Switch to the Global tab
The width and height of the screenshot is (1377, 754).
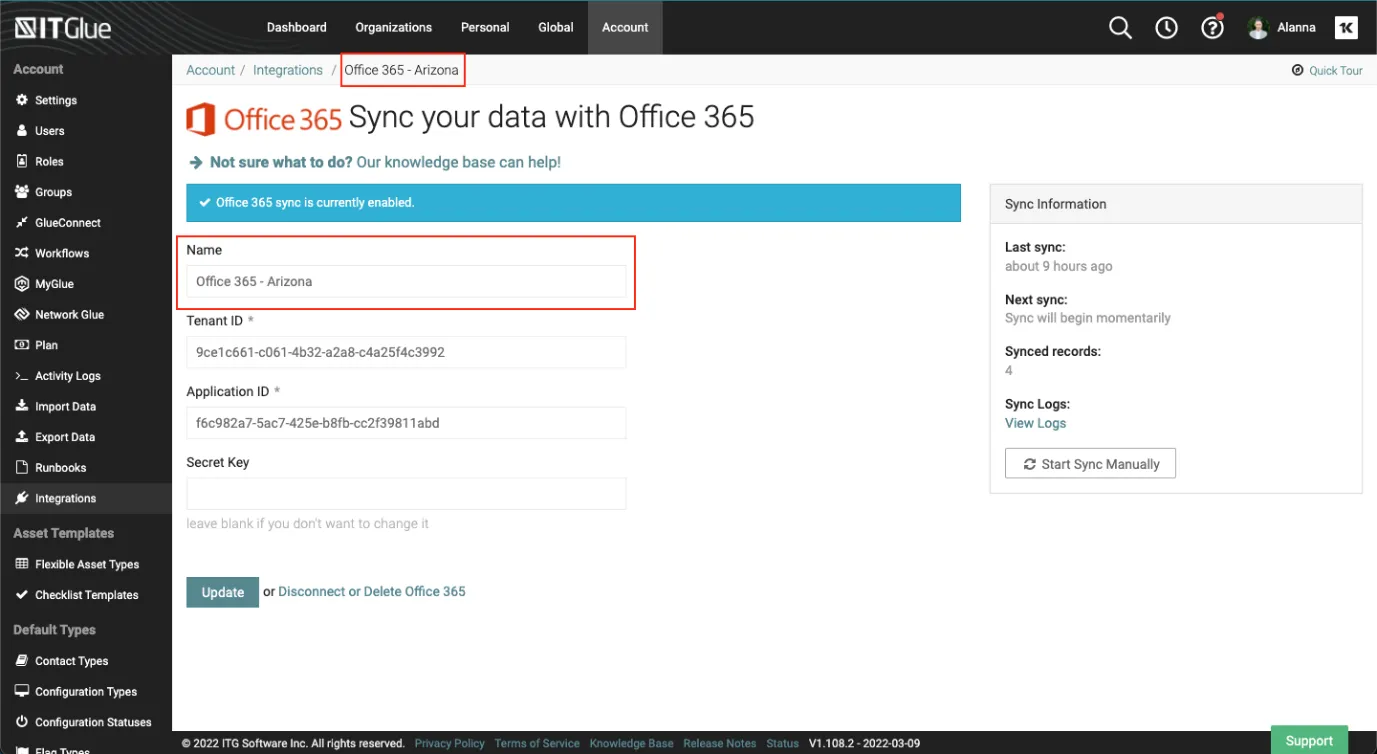[x=555, y=28]
